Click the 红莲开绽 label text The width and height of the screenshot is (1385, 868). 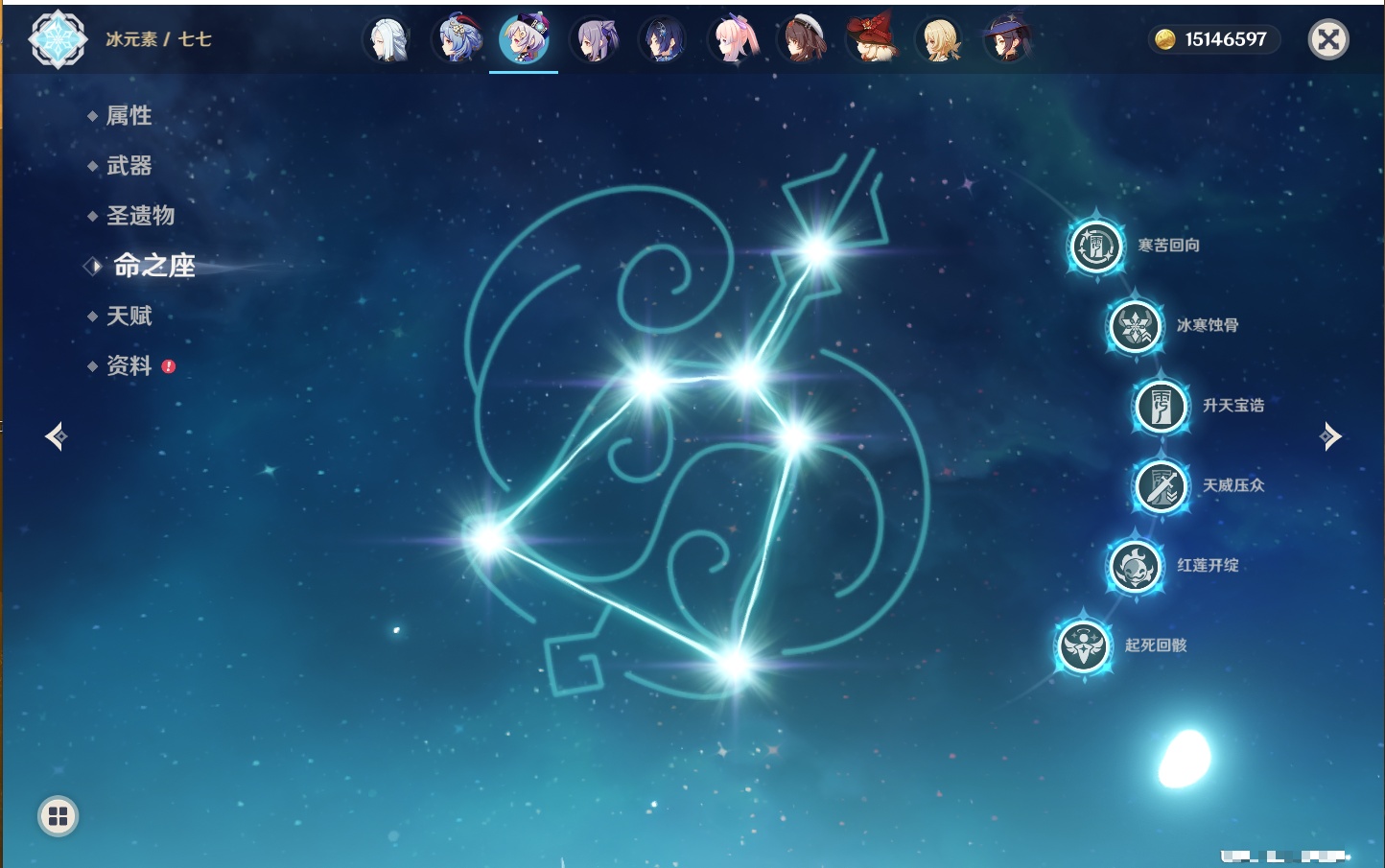click(1208, 565)
